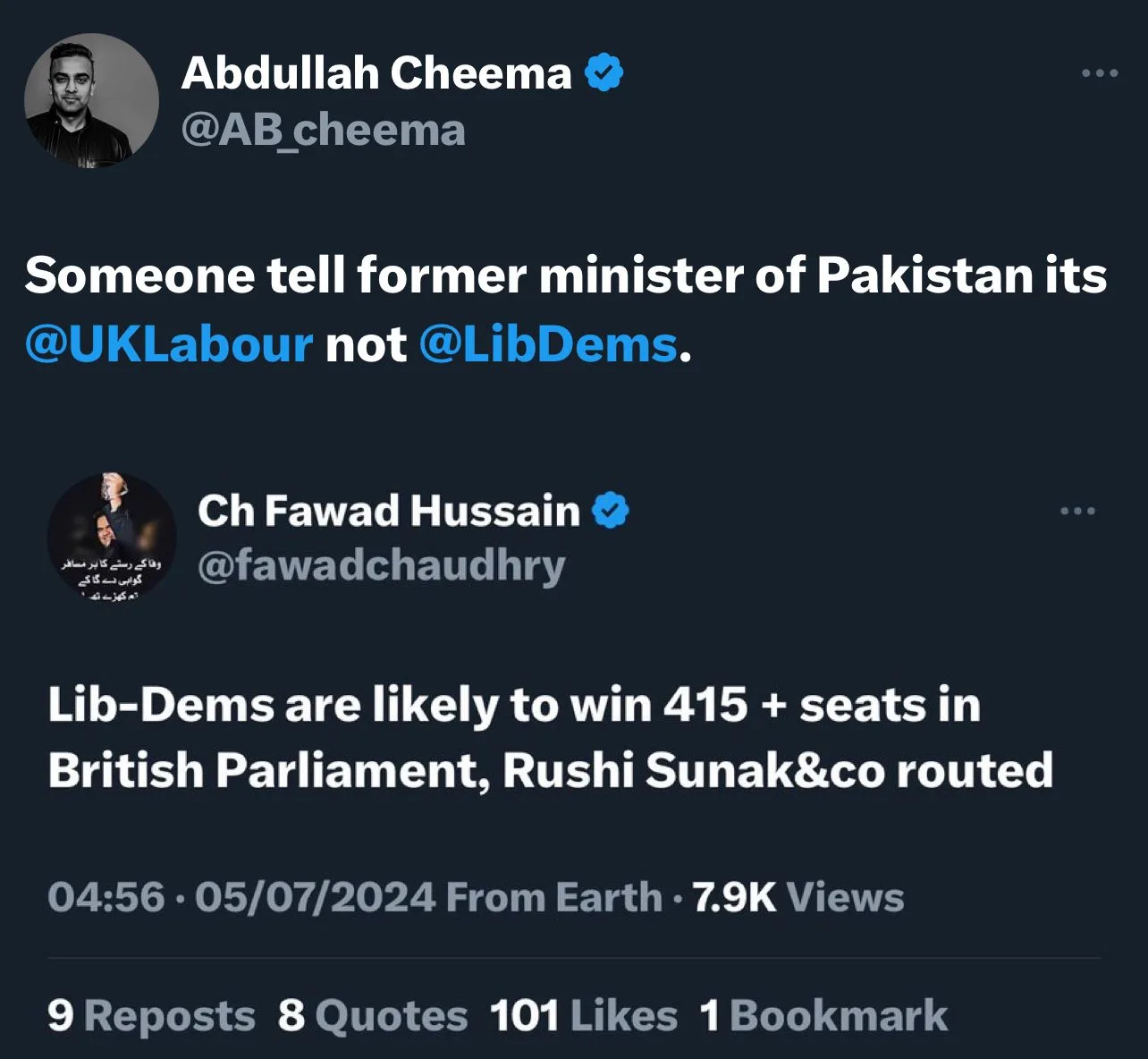Image resolution: width=1148 pixels, height=1059 pixels.
Task: View the 9 Reposts list
Action: coord(151,1016)
